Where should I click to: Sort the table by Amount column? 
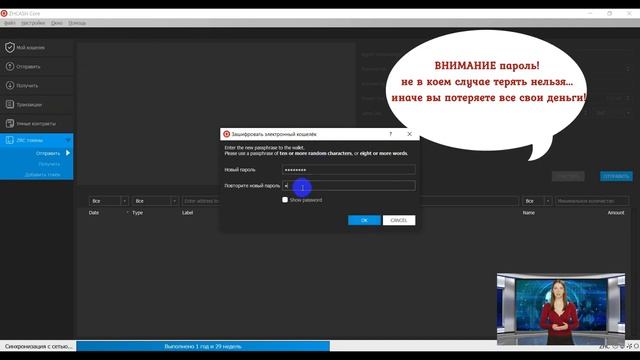(616, 213)
